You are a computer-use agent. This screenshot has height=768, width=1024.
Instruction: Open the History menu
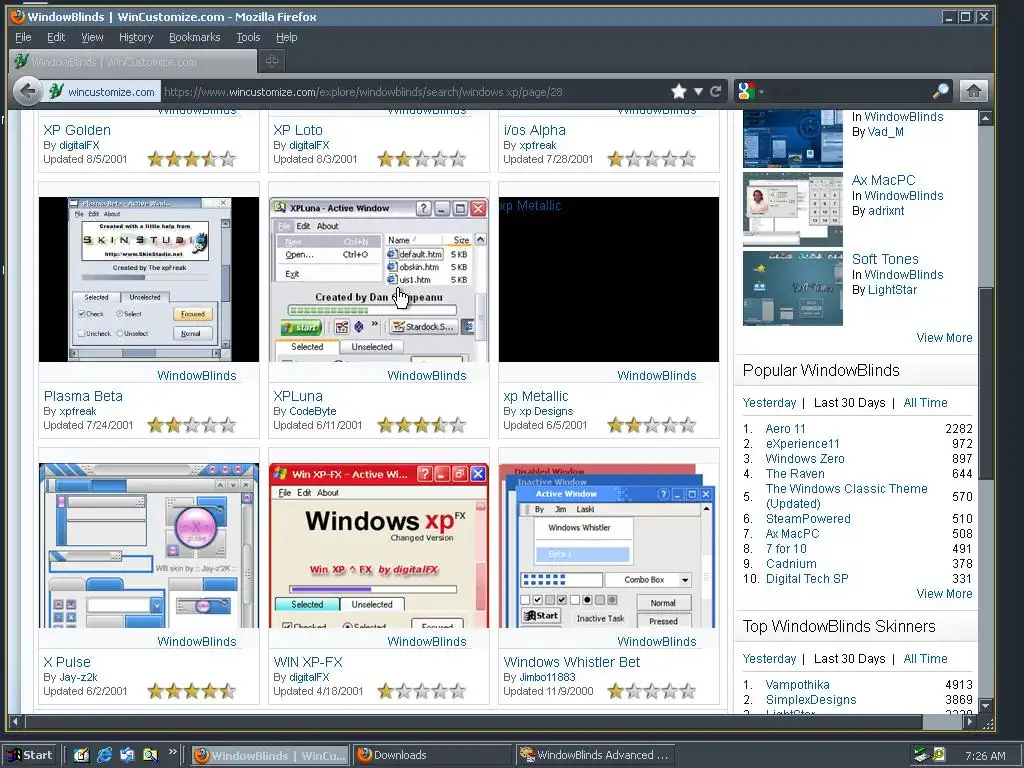pyautogui.click(x=136, y=37)
